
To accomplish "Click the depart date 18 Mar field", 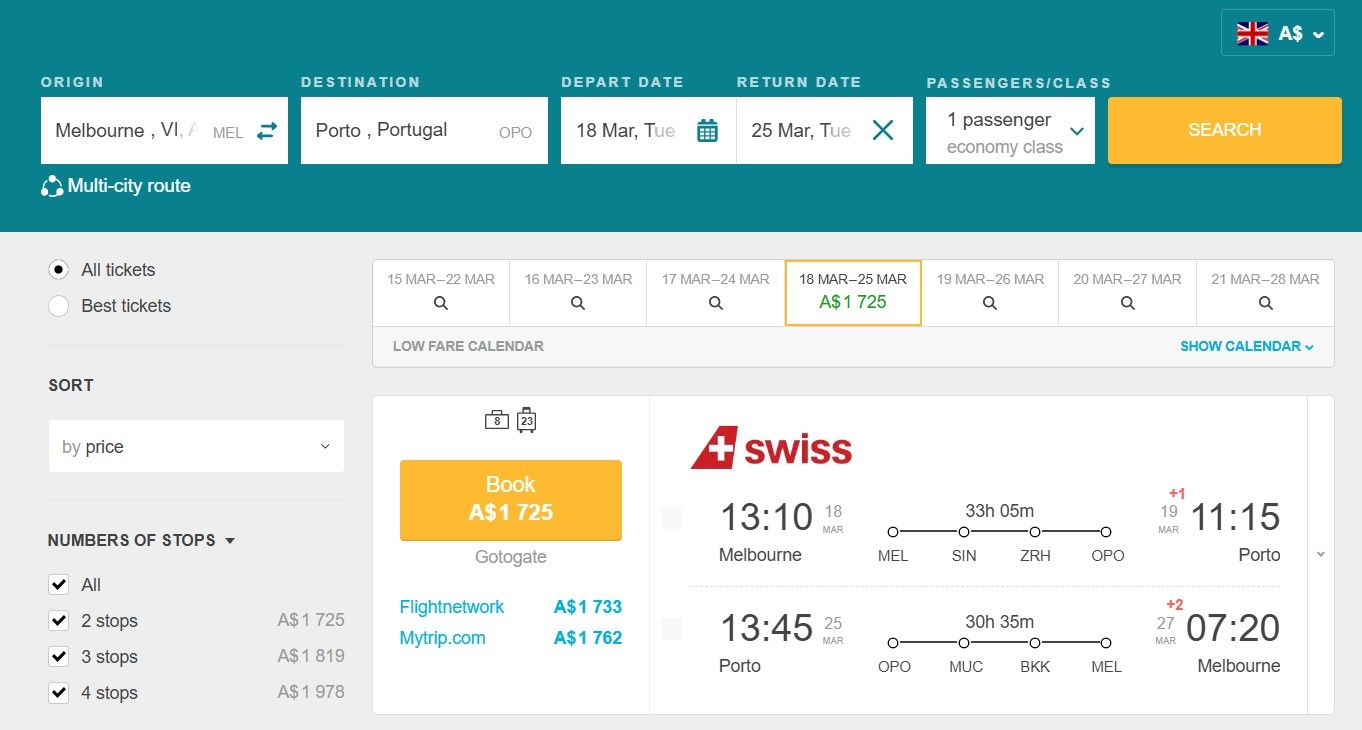I will tap(648, 131).
